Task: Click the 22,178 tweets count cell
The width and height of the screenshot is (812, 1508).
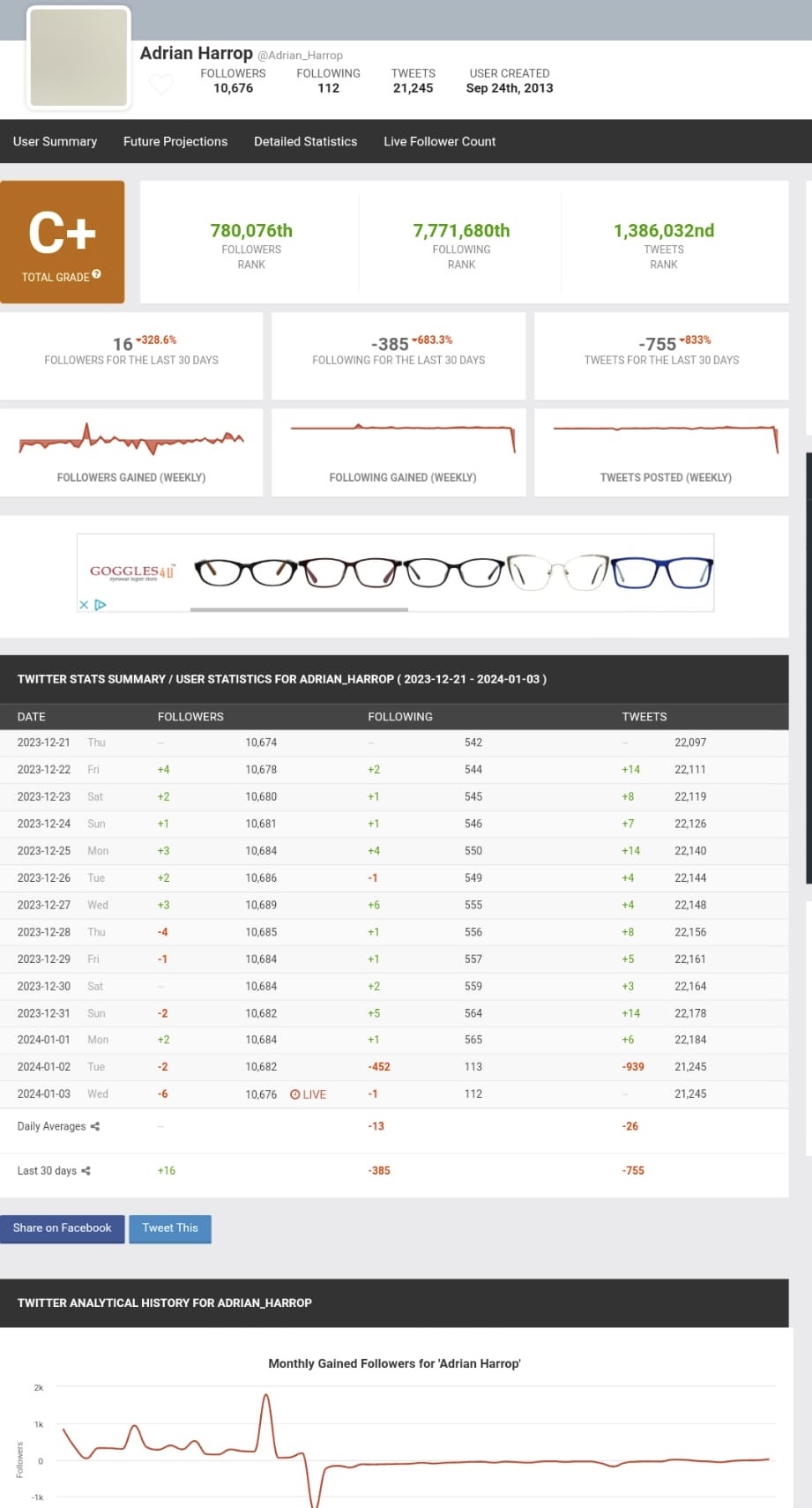Action: pyautogui.click(x=690, y=1013)
